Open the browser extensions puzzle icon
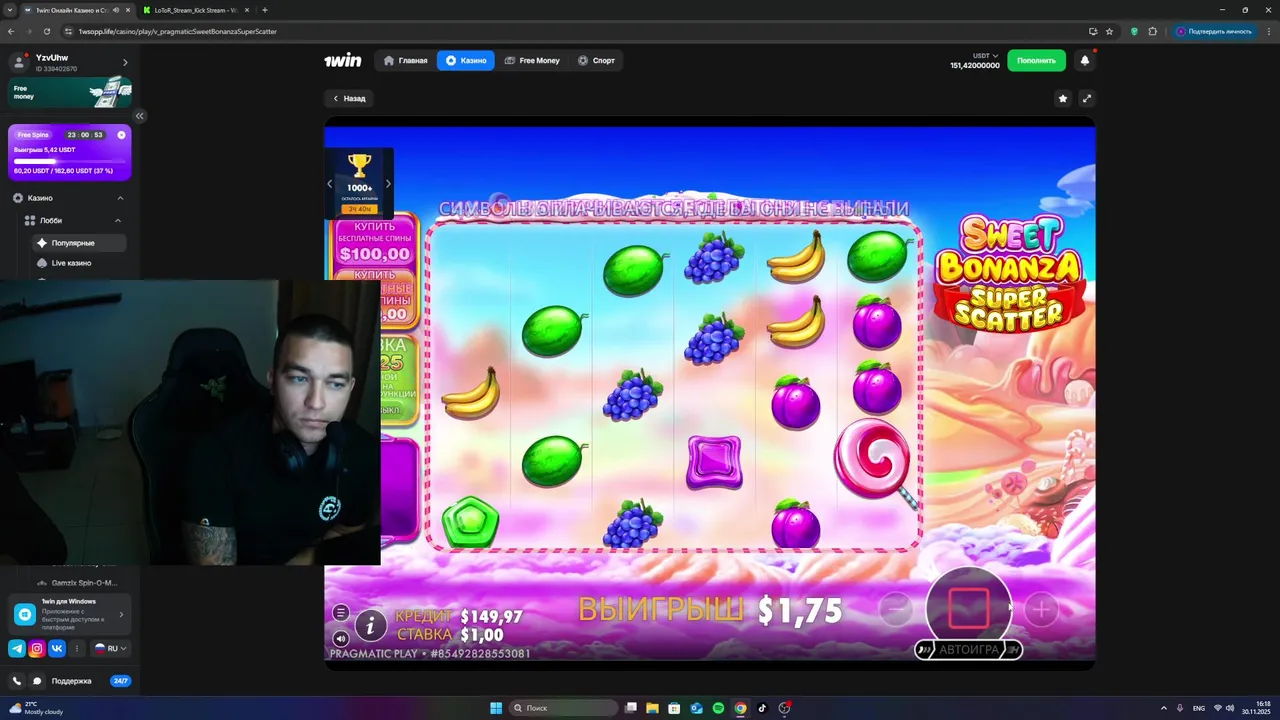The image size is (1280, 720). coord(1153,31)
